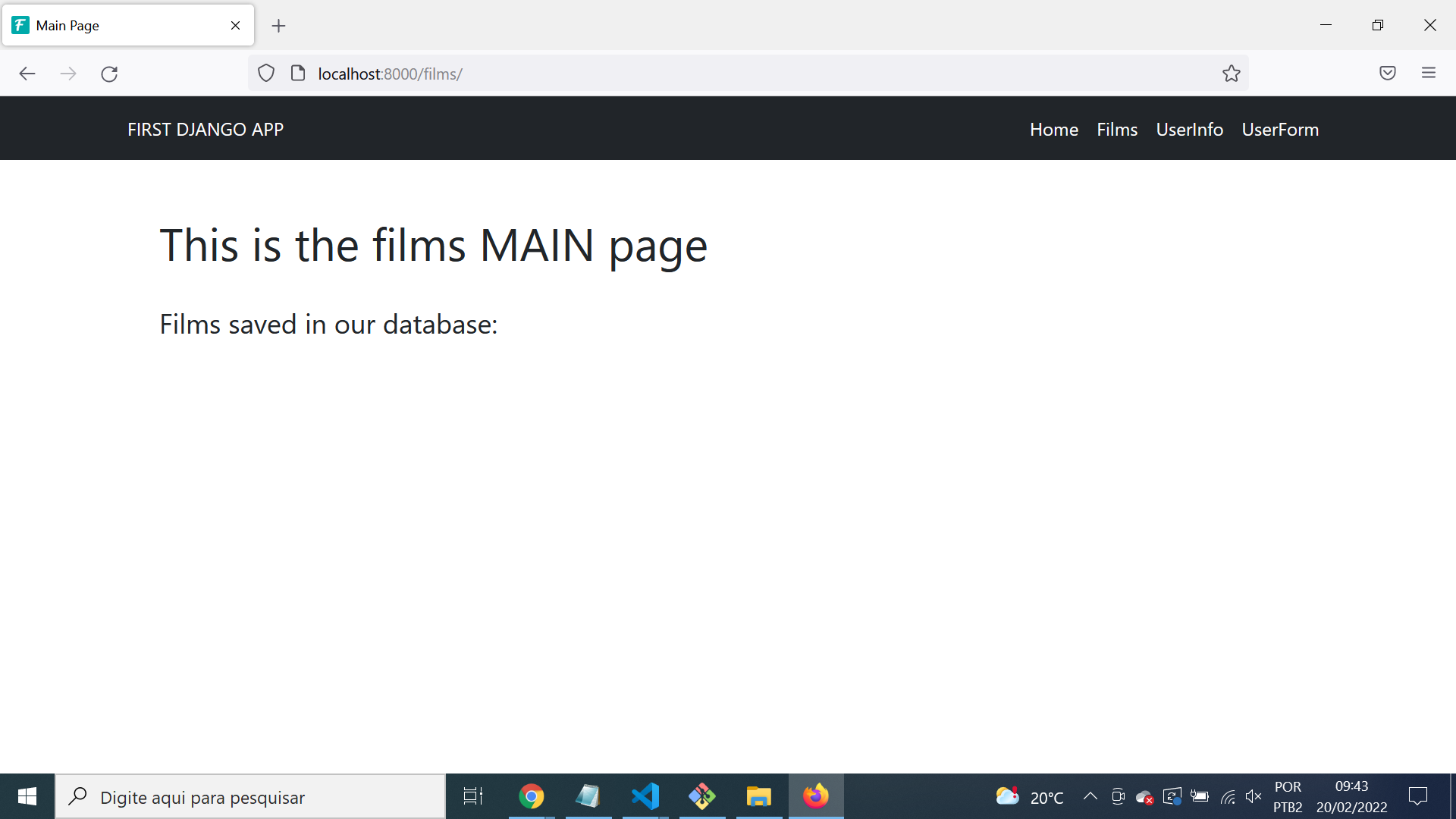
Task: Open the UserForm navigation item
Action: pyautogui.click(x=1280, y=130)
